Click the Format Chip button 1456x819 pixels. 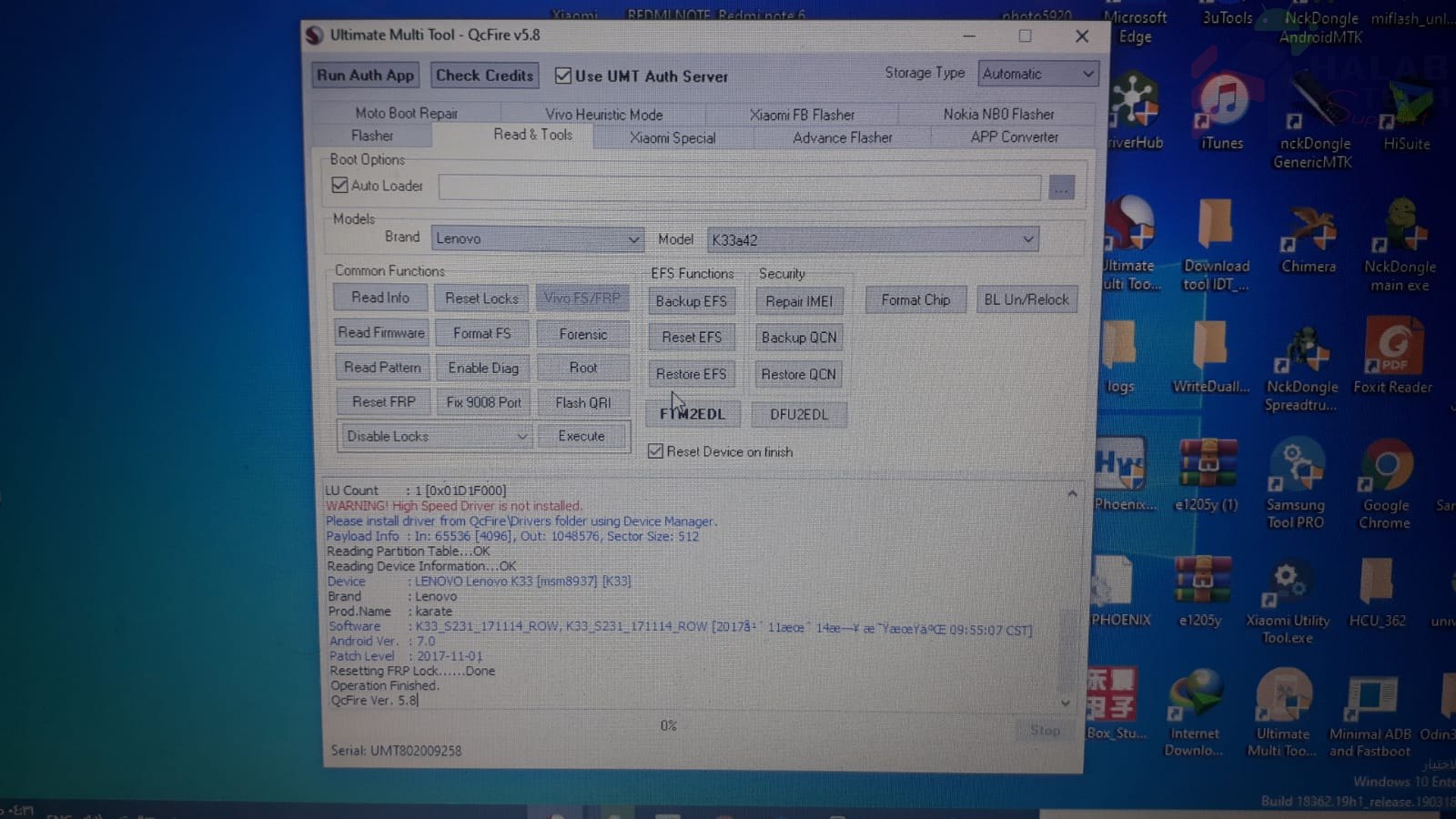click(x=915, y=299)
